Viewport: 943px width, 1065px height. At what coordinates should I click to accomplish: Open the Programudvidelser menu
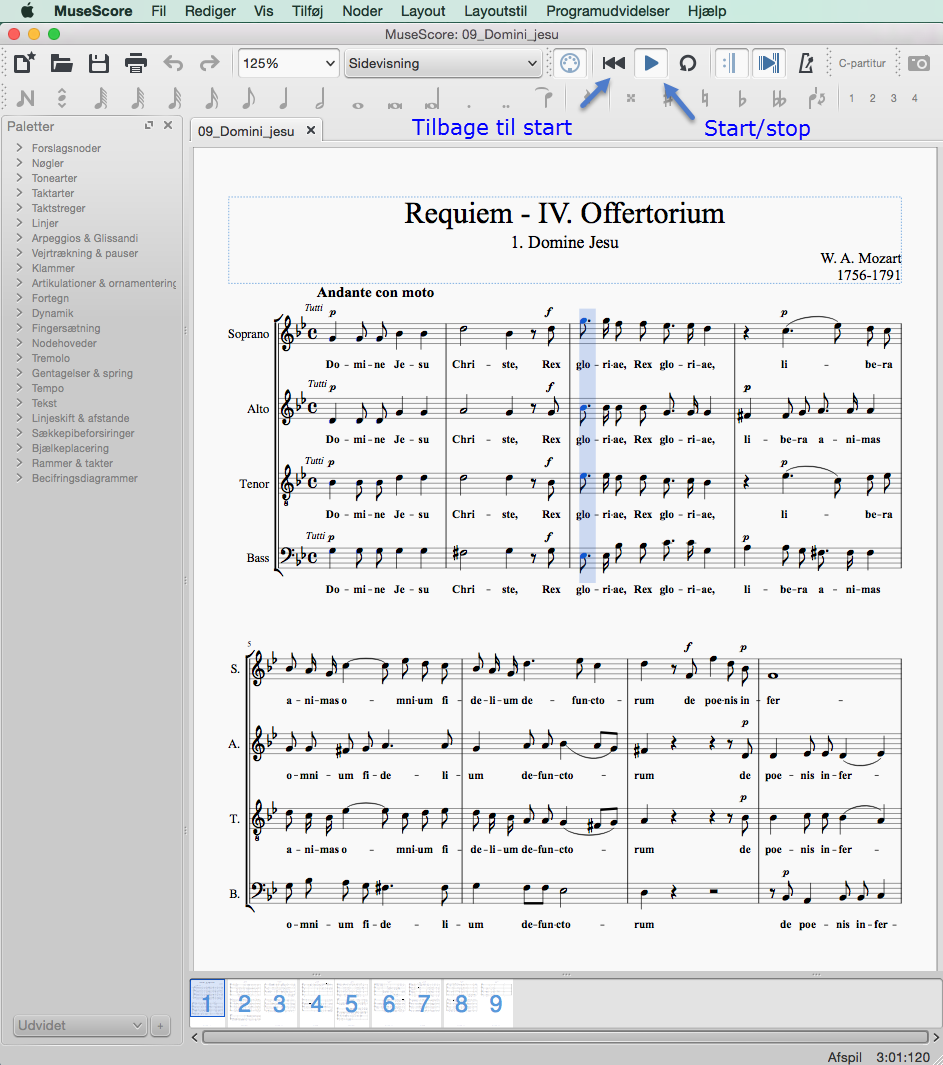[608, 11]
